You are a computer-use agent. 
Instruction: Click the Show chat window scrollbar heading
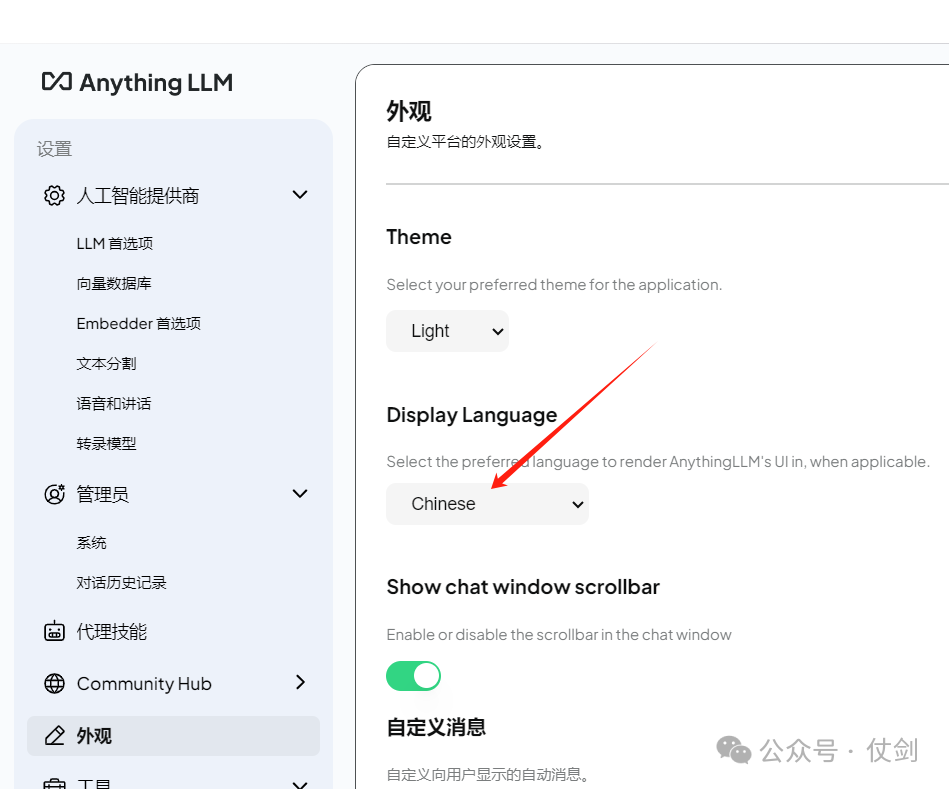[x=523, y=587]
